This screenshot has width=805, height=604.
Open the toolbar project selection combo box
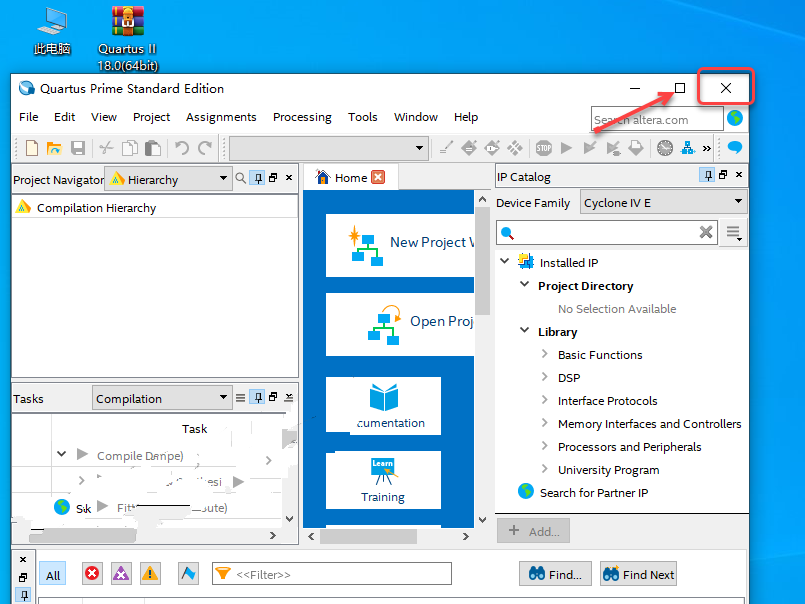click(329, 148)
